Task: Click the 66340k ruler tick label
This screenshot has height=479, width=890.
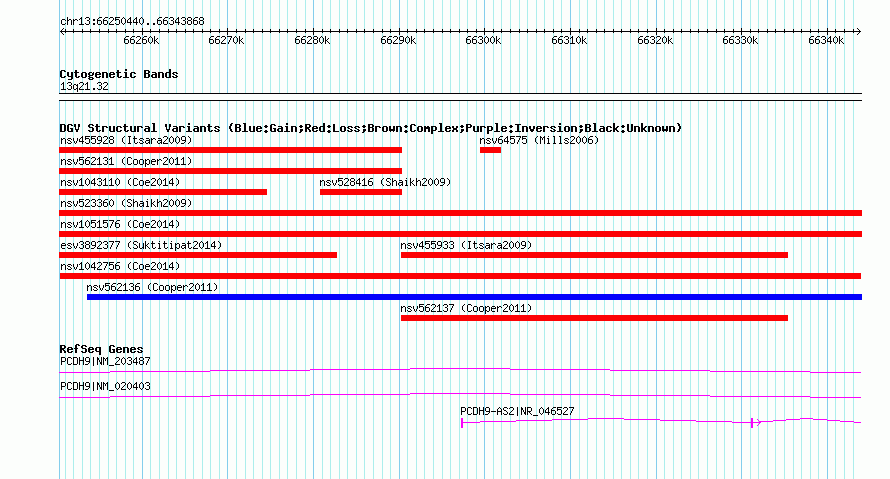Action: tap(826, 41)
